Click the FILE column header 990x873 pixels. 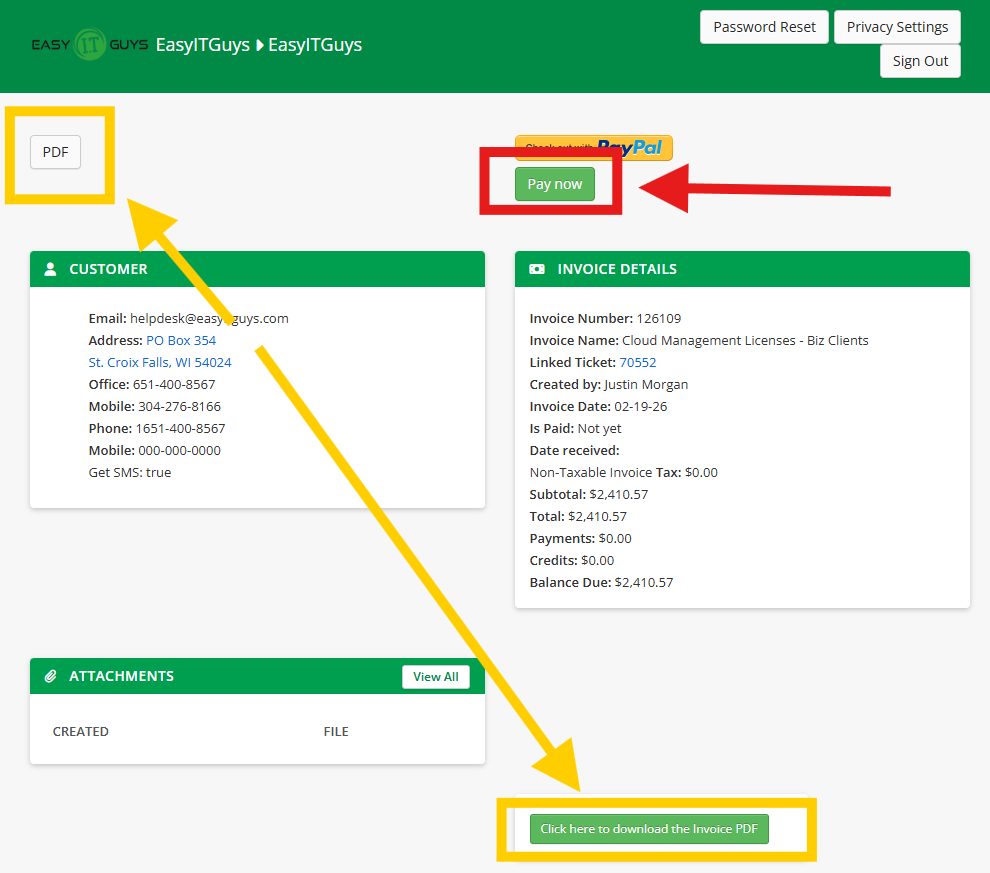pos(336,732)
